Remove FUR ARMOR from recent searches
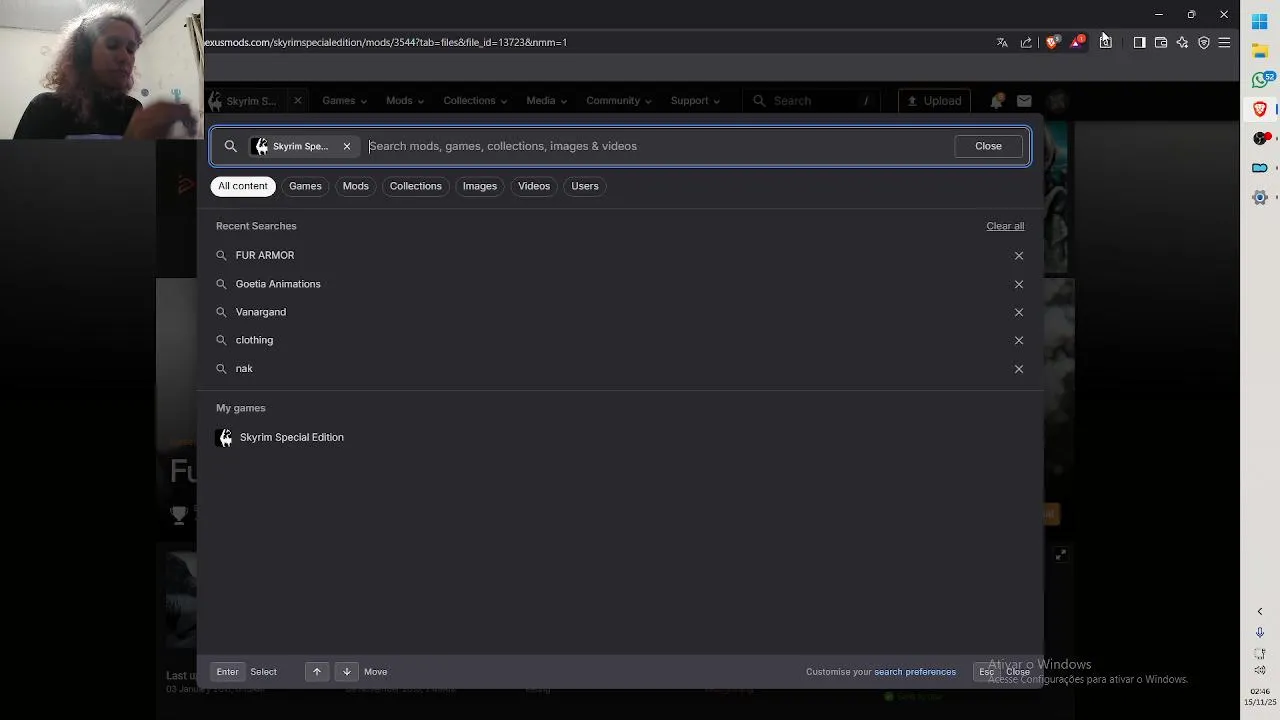This screenshot has width=1280, height=720. click(1019, 255)
